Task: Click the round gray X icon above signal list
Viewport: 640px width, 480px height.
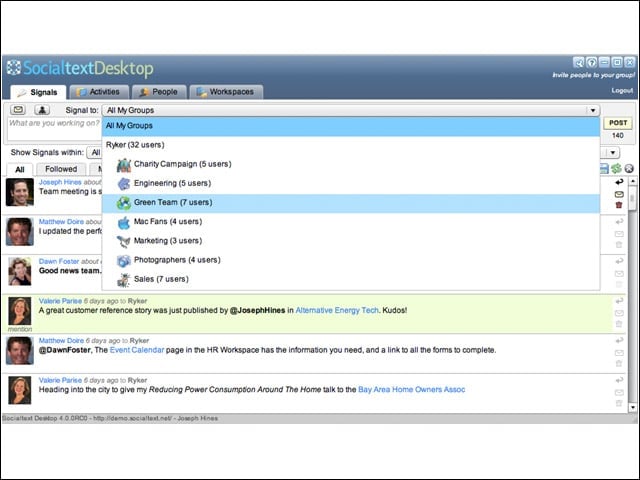Action: point(629,168)
